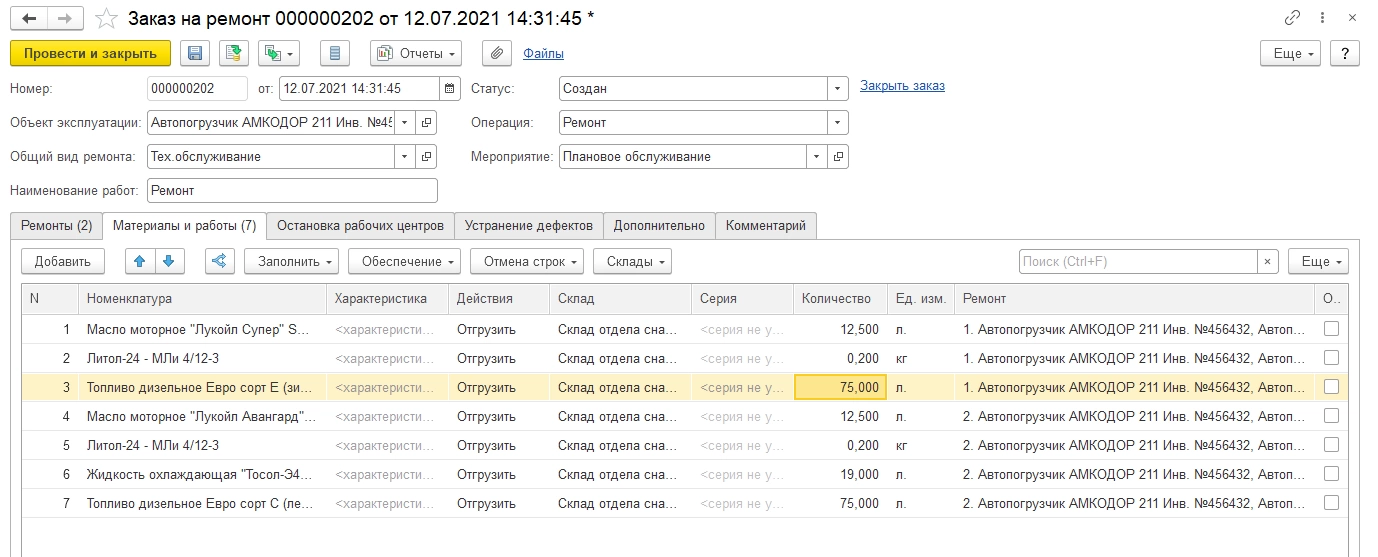This screenshot has height=557, width=1378.
Task: Move row down with the down arrow
Action: [x=168, y=261]
